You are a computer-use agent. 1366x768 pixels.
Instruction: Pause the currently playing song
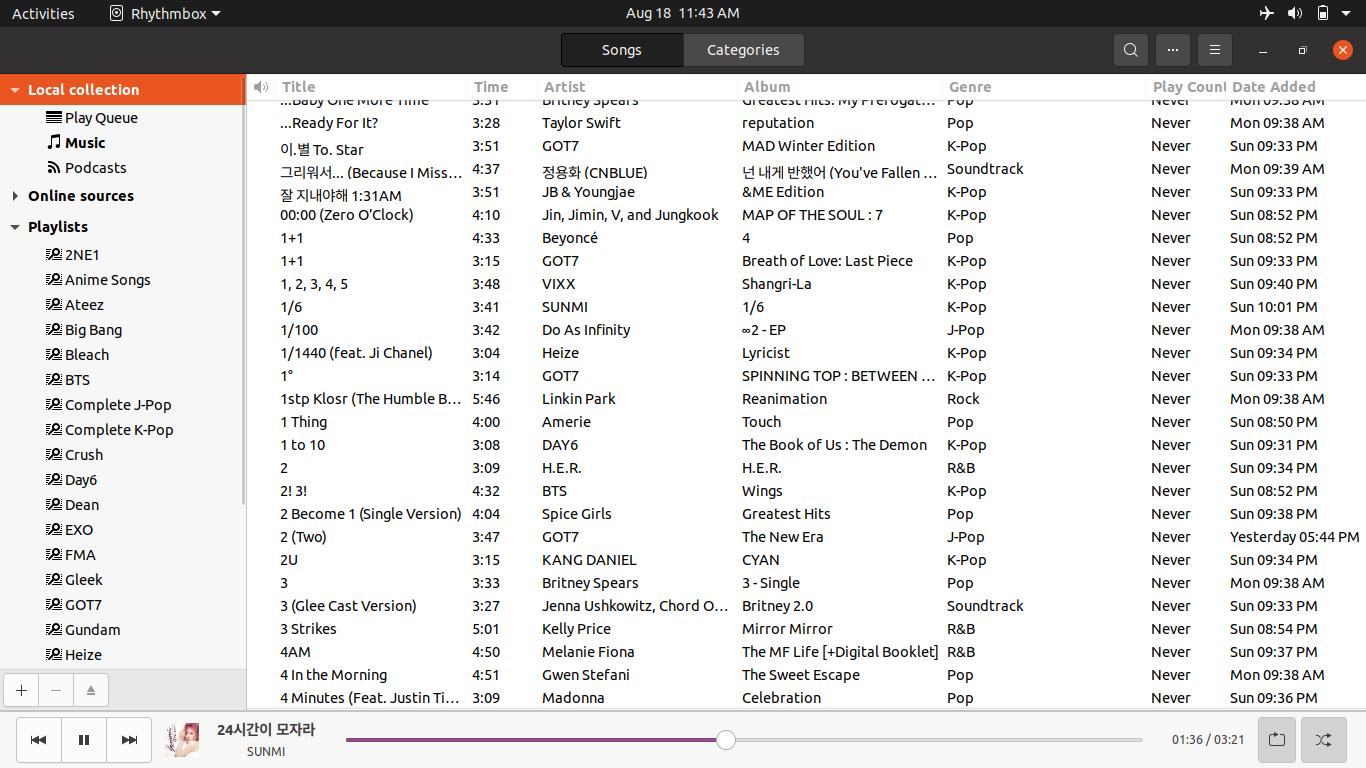(84, 740)
